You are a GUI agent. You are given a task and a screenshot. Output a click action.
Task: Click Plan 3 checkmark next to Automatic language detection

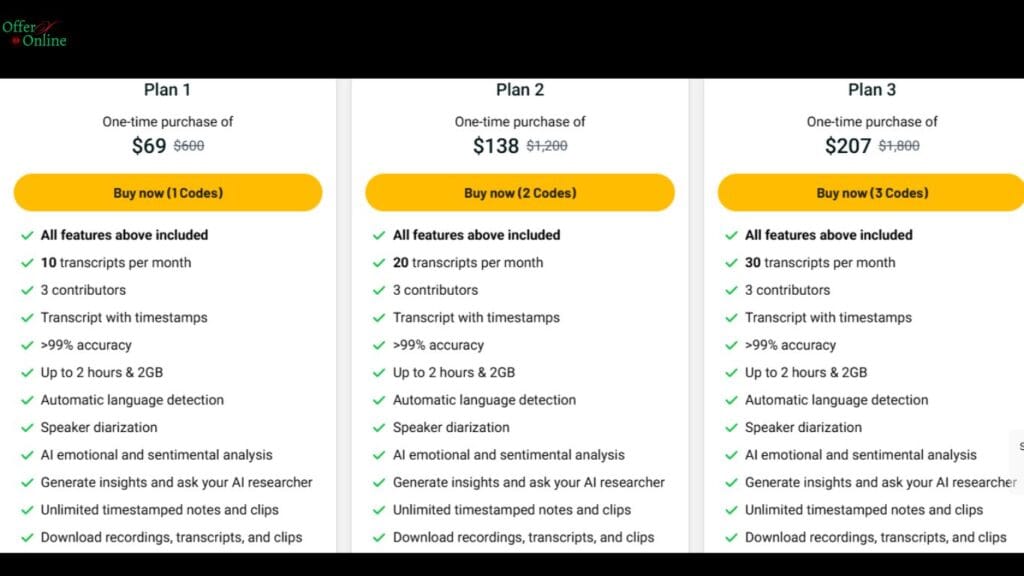tap(731, 400)
